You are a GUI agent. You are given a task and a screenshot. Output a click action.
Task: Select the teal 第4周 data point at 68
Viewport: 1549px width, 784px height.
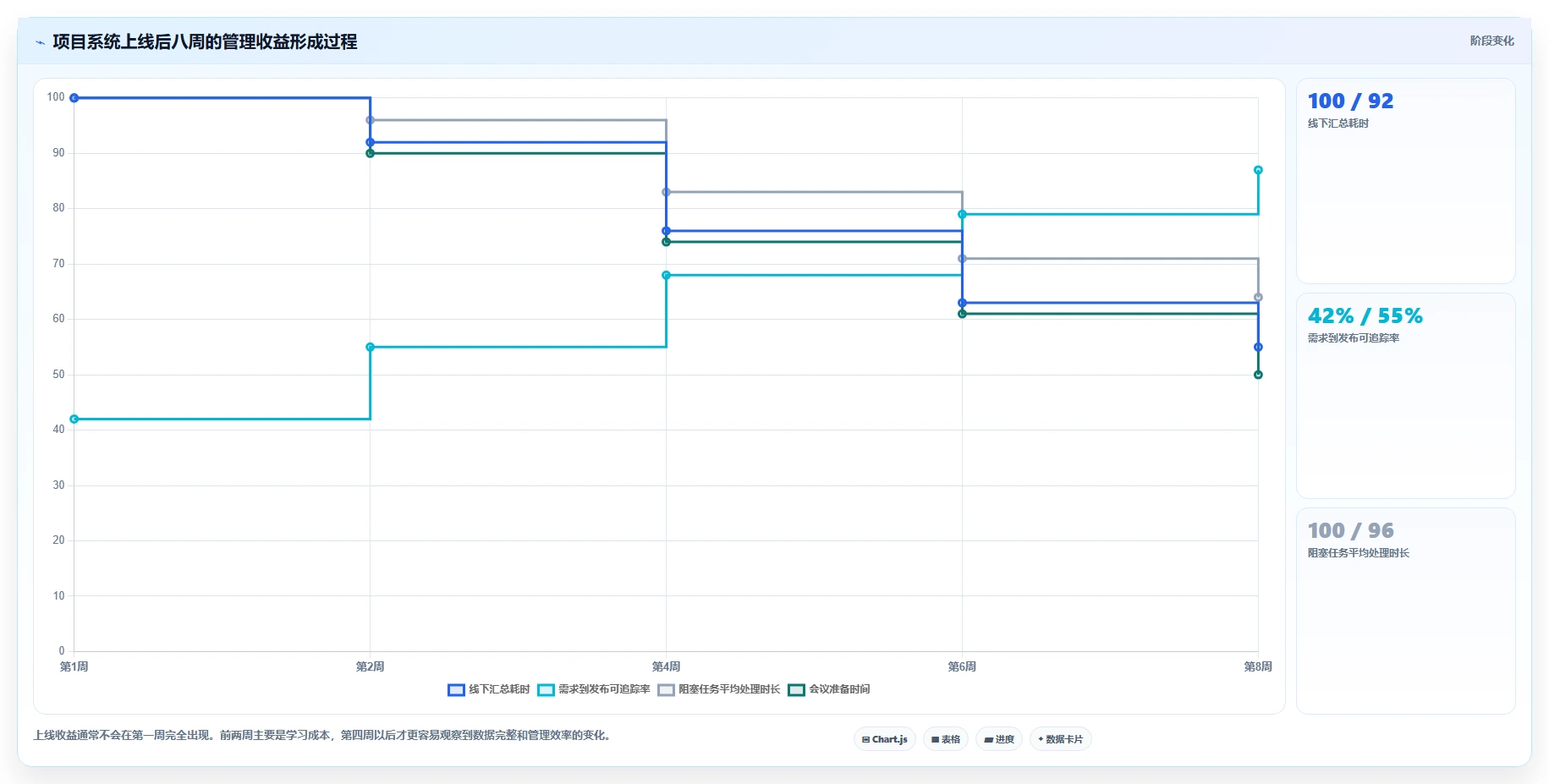click(666, 276)
